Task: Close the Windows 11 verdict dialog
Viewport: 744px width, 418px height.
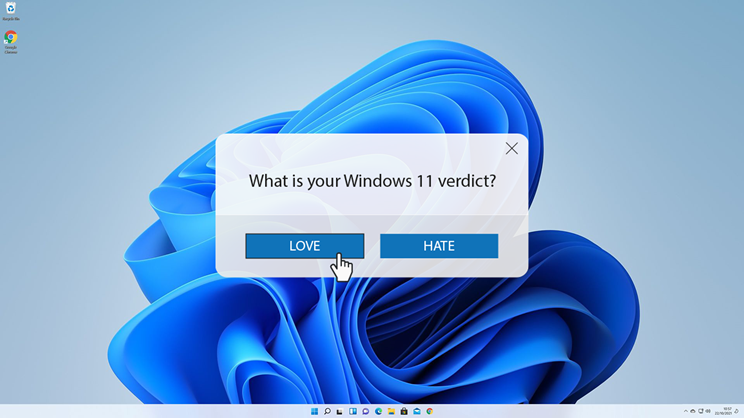Action: pyautogui.click(x=512, y=149)
